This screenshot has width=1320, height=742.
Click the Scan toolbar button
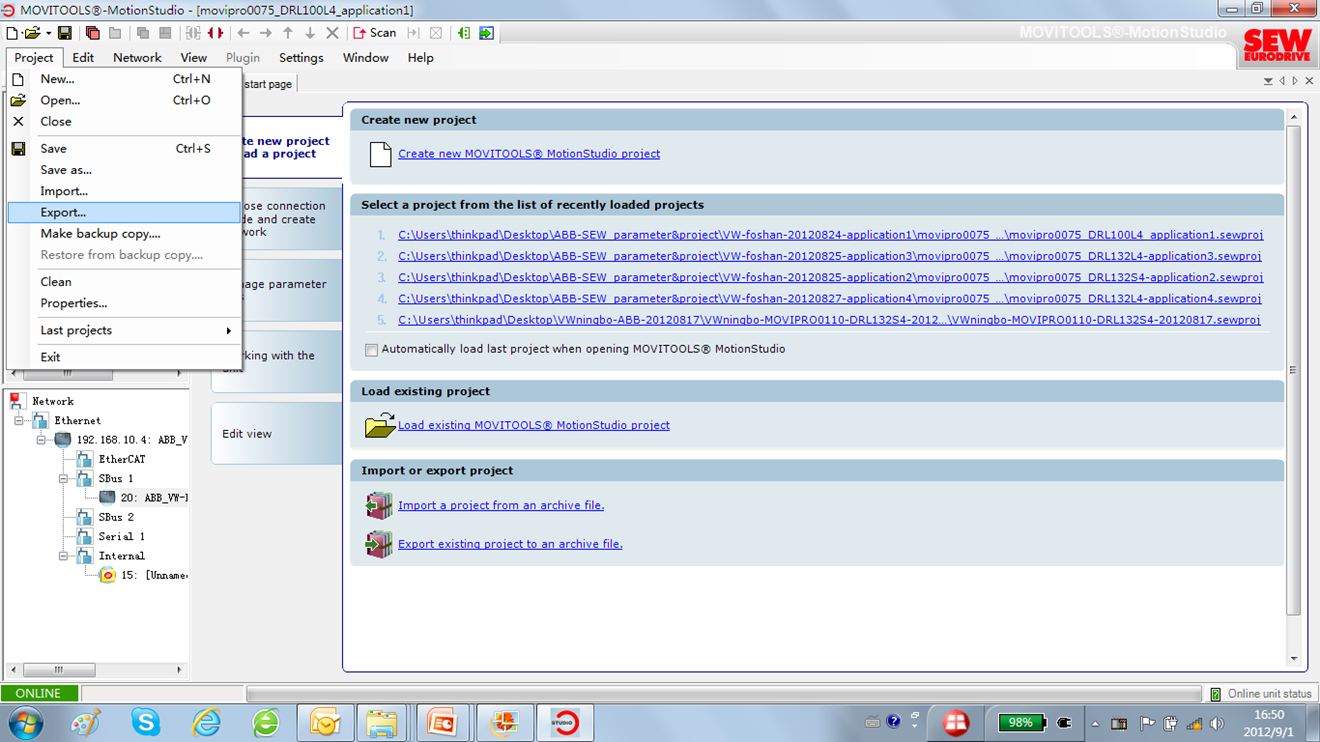[375, 33]
